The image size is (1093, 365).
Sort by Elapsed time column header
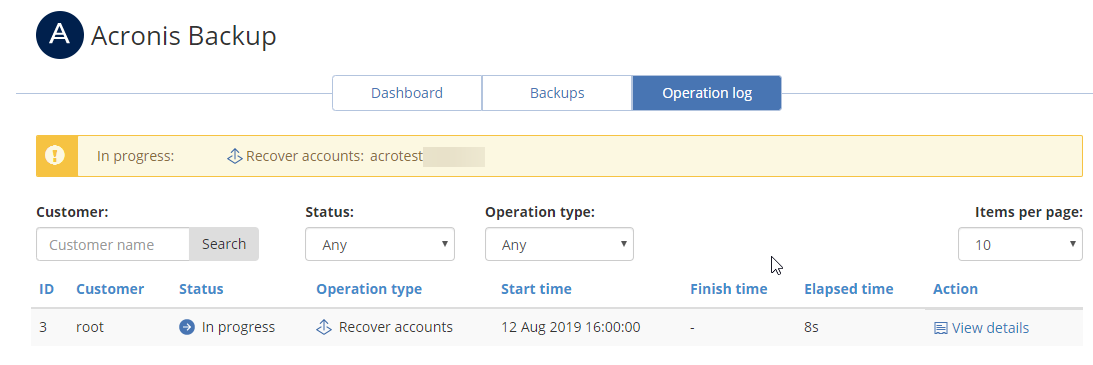click(848, 289)
